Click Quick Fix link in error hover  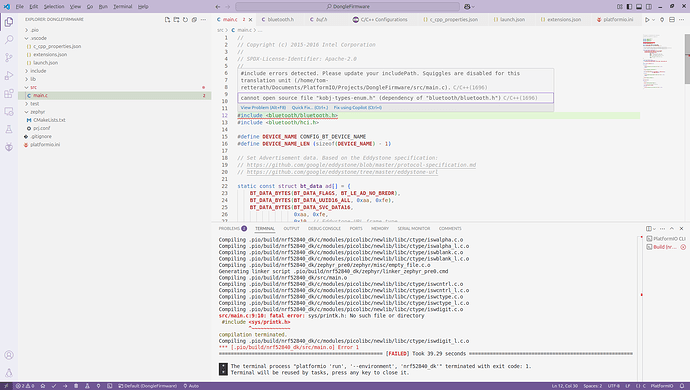(309, 107)
